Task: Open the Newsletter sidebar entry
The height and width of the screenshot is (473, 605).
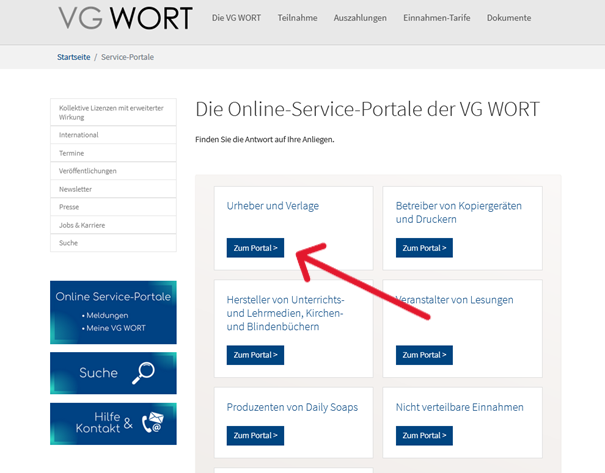Action: (113, 189)
